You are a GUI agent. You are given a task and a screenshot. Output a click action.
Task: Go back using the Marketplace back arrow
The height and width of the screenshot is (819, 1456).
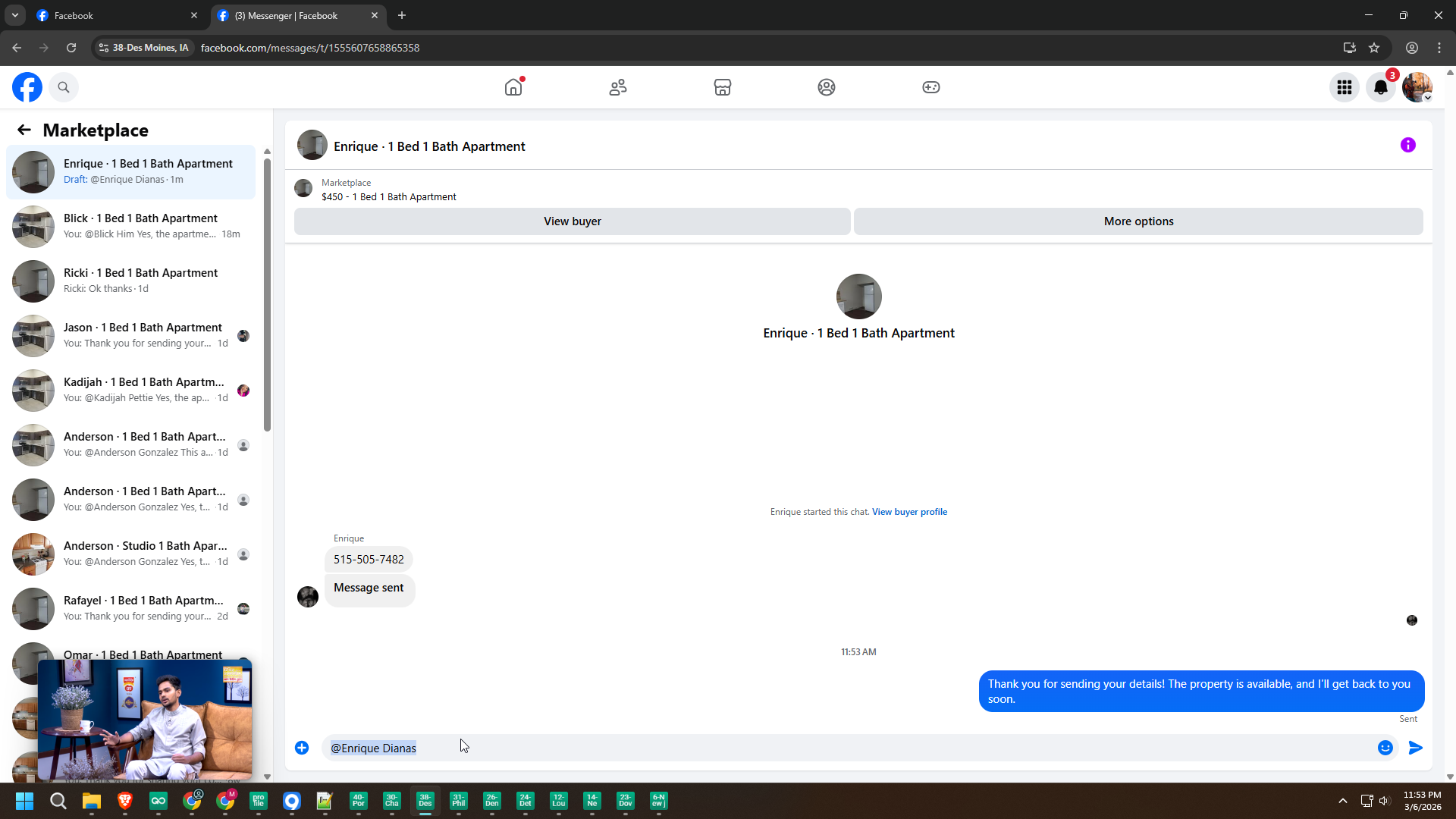click(x=24, y=130)
